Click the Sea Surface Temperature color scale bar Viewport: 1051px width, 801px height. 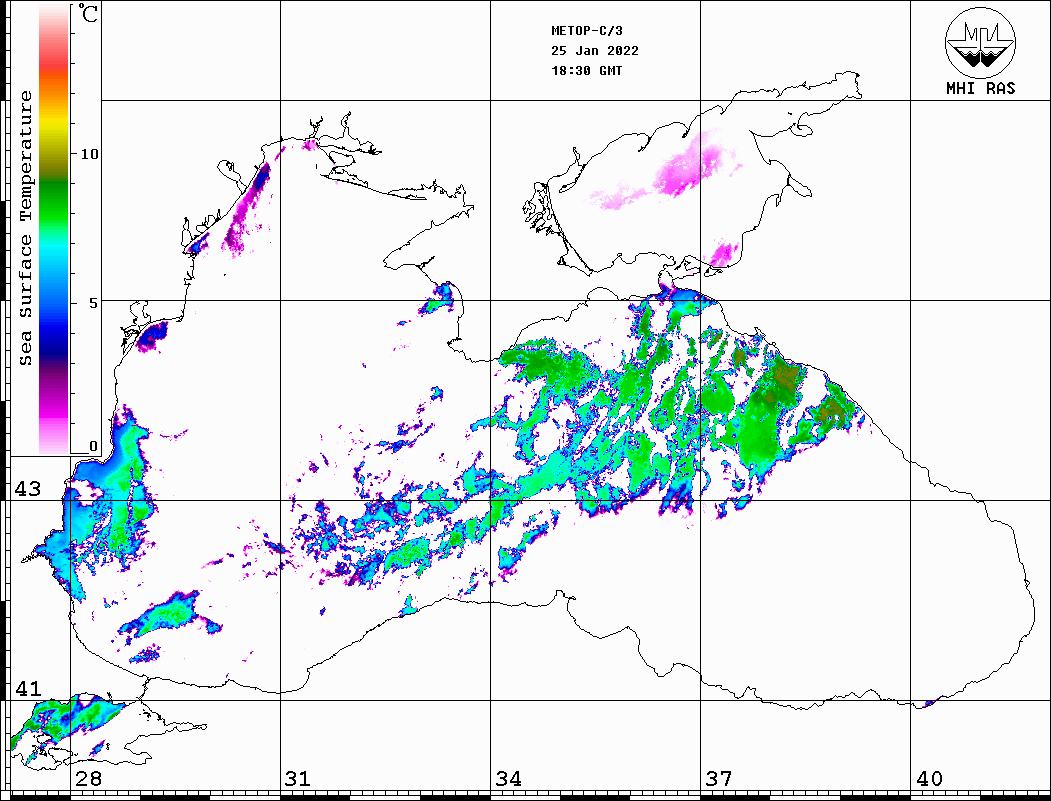point(54,229)
